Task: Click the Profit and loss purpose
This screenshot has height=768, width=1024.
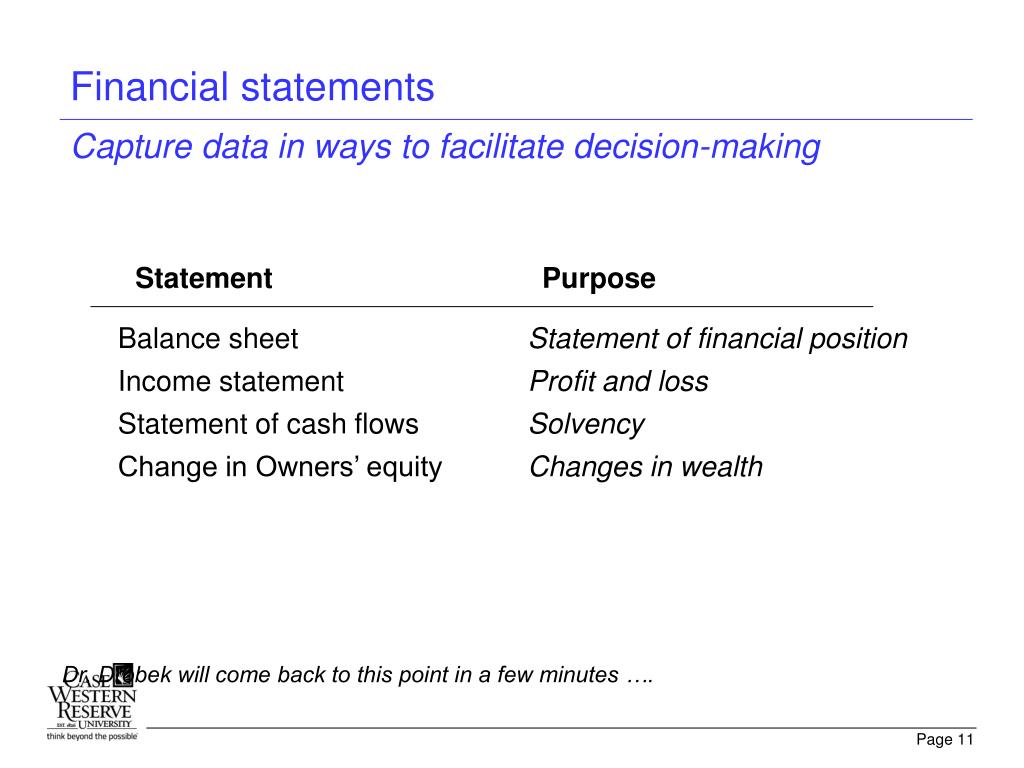Action: click(x=618, y=381)
